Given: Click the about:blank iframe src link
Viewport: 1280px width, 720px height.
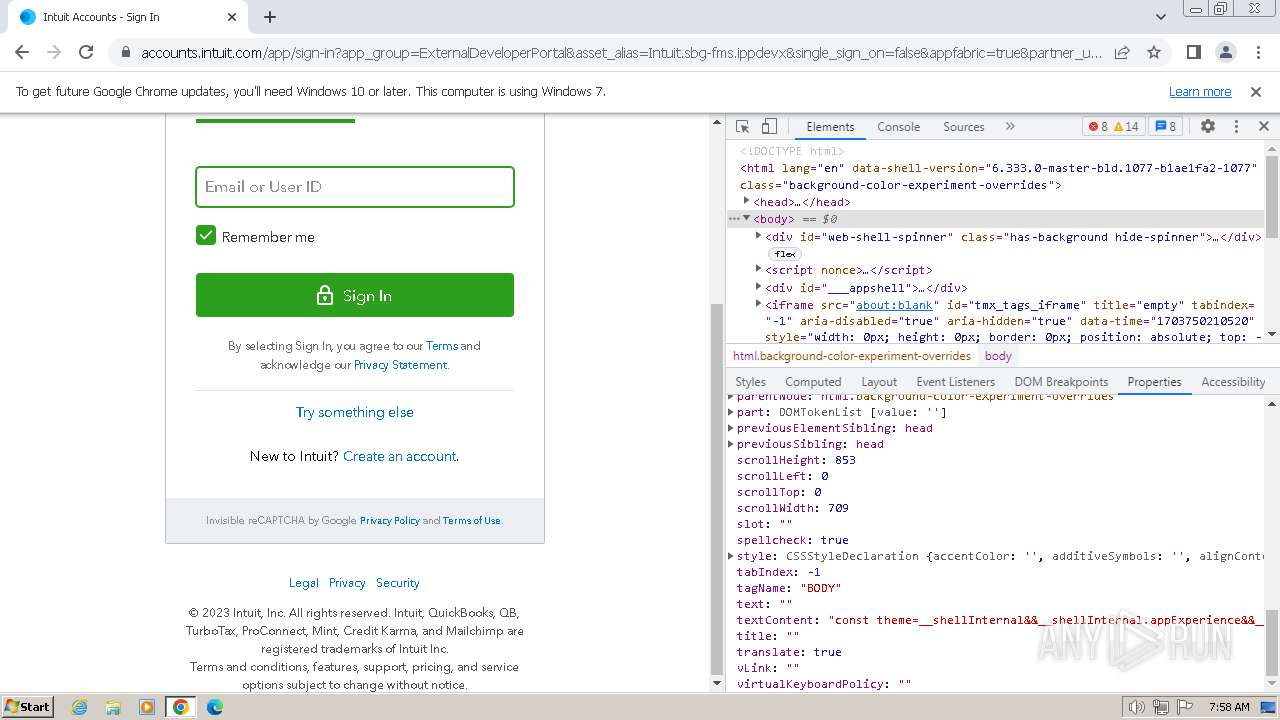Looking at the screenshot, I should tap(894, 305).
